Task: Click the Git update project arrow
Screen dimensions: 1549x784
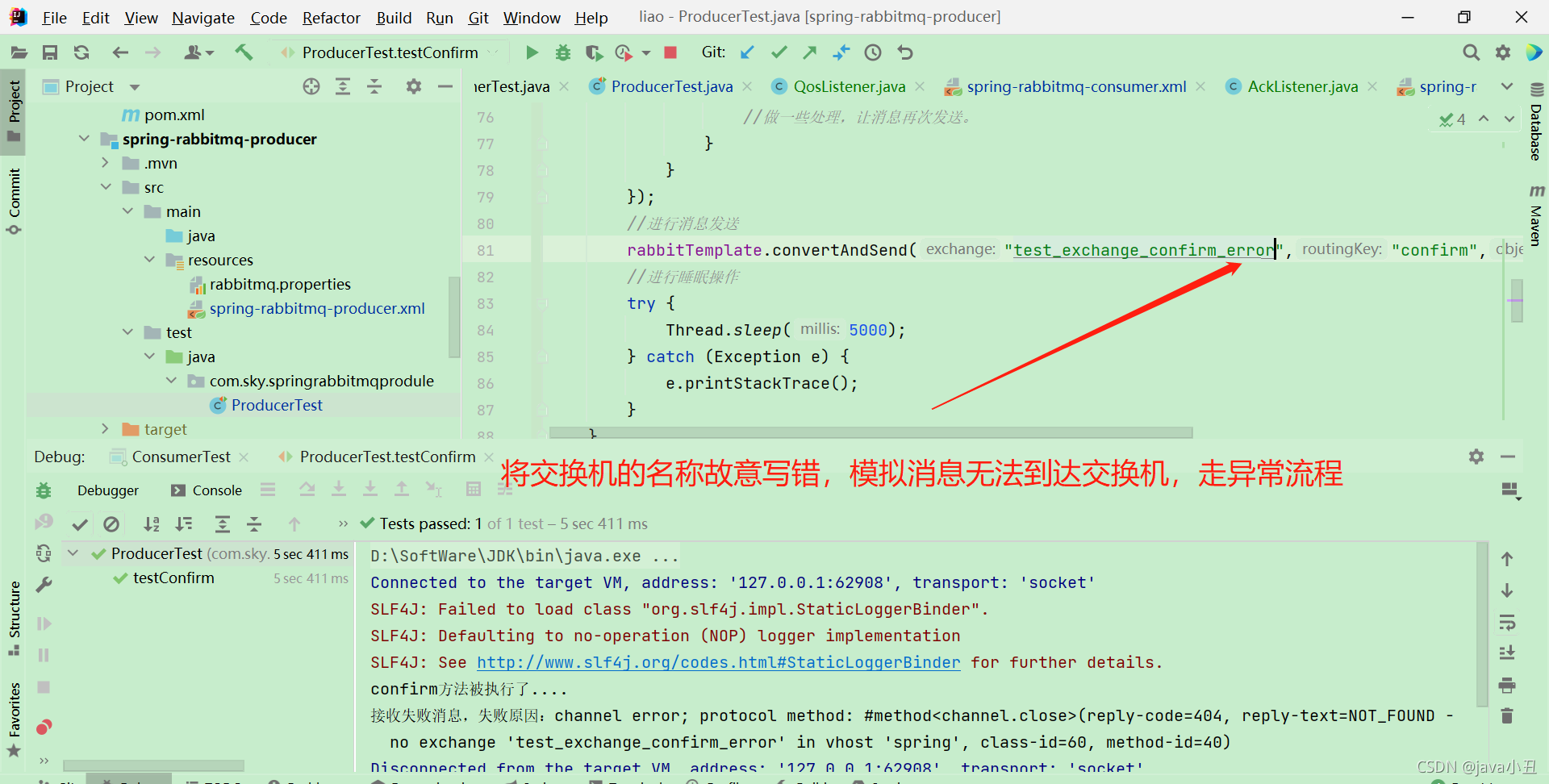Action: point(747,52)
